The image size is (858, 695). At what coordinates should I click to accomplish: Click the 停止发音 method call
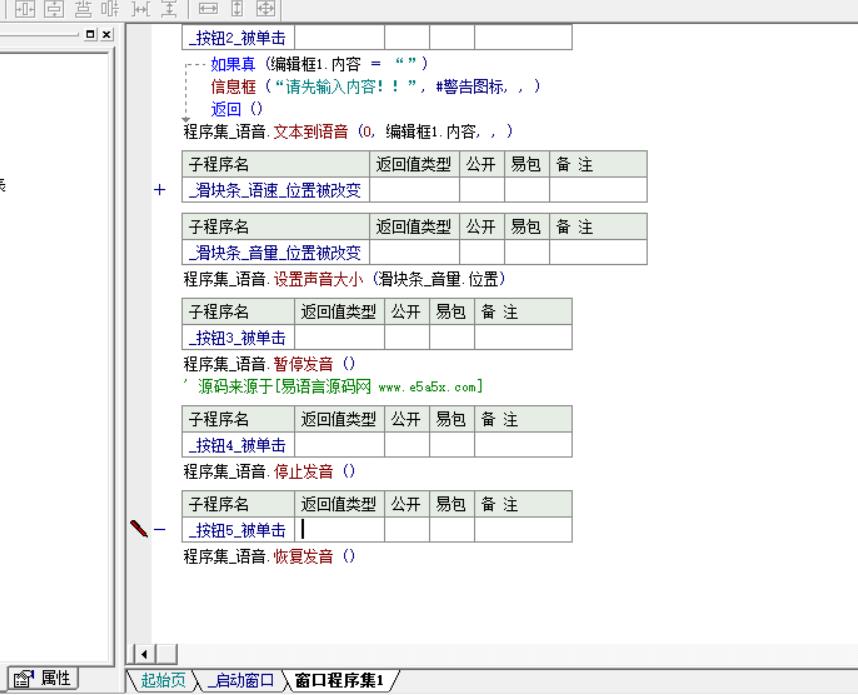point(303,471)
